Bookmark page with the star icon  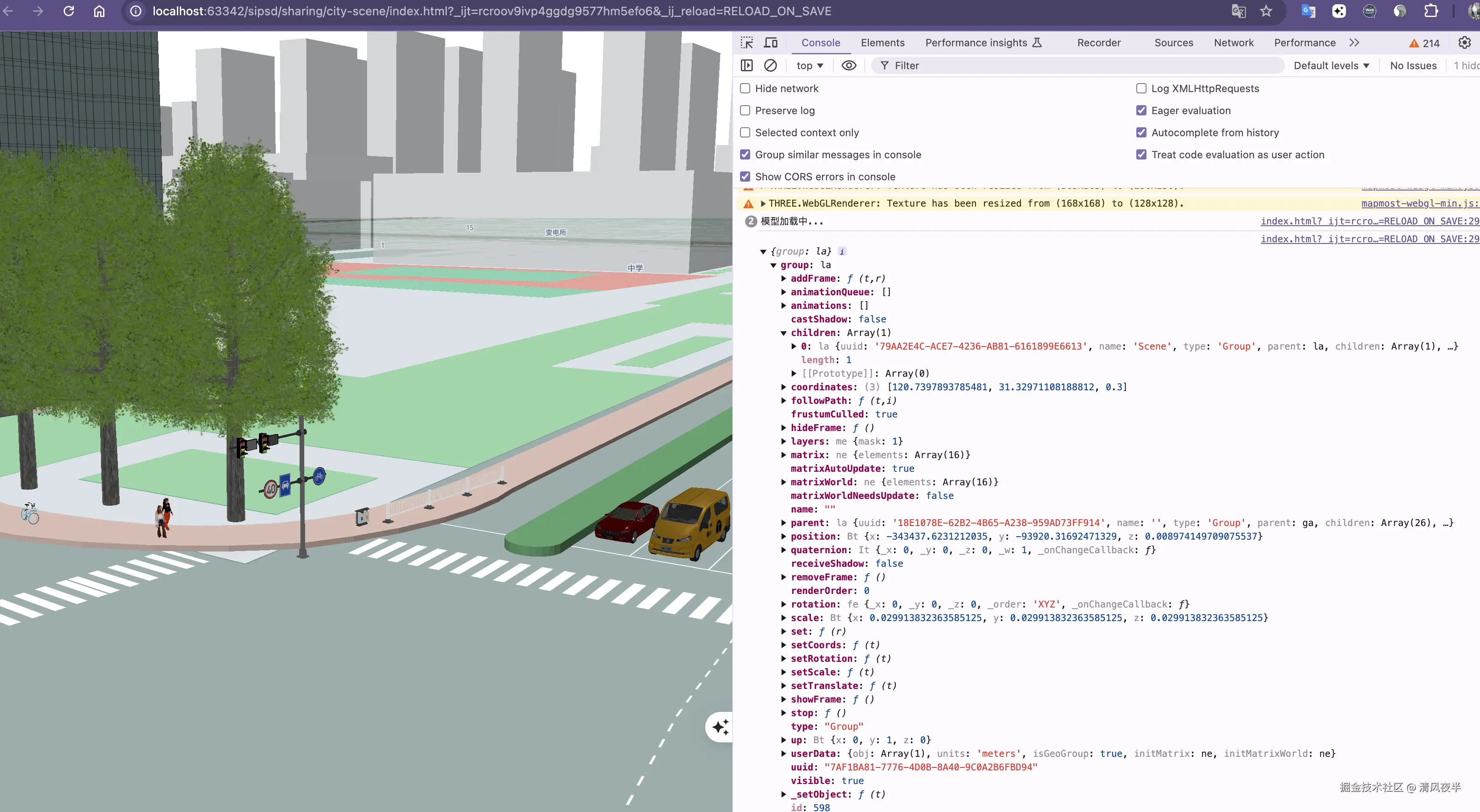point(1266,11)
